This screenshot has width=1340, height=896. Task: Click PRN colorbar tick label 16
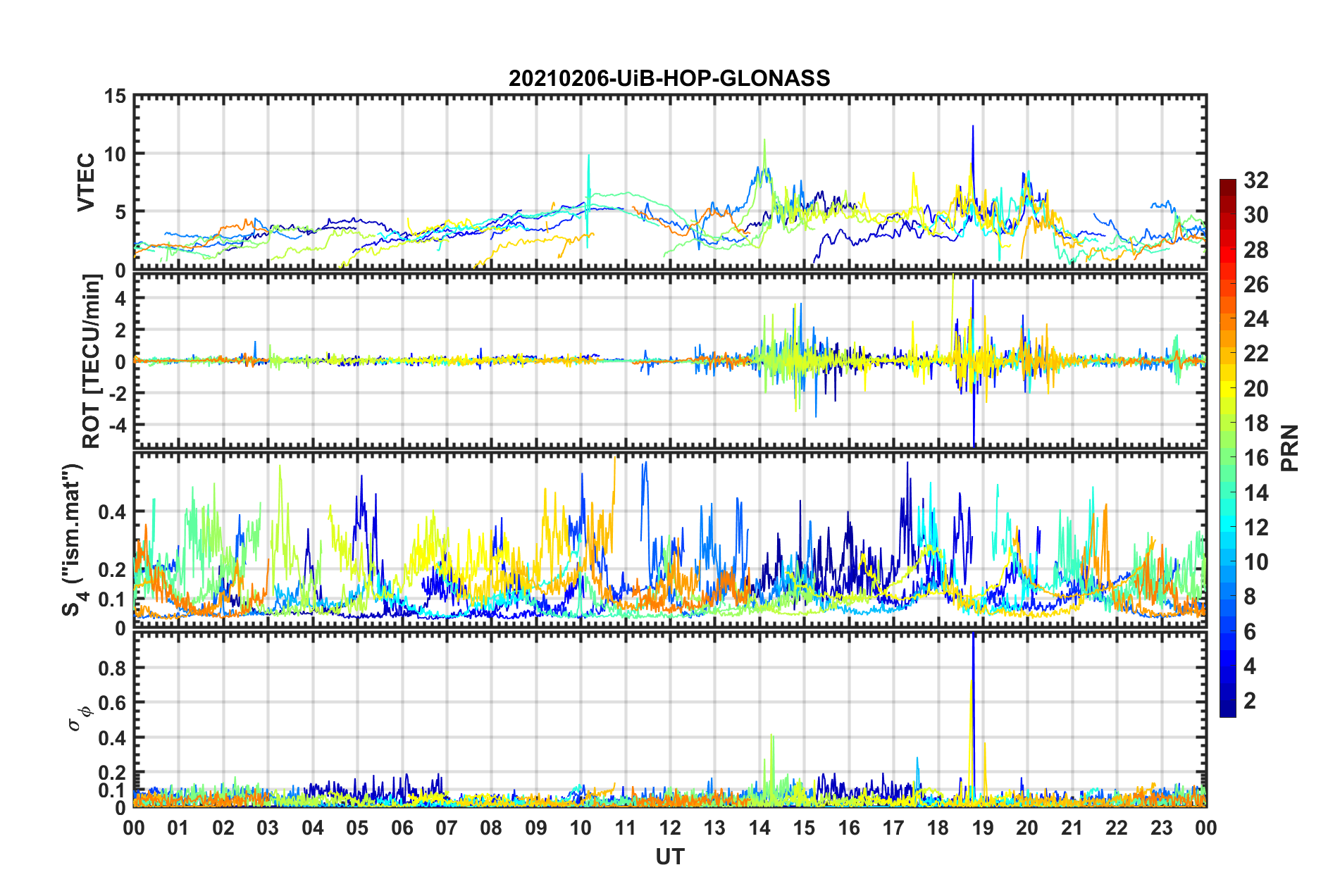tap(1255, 458)
